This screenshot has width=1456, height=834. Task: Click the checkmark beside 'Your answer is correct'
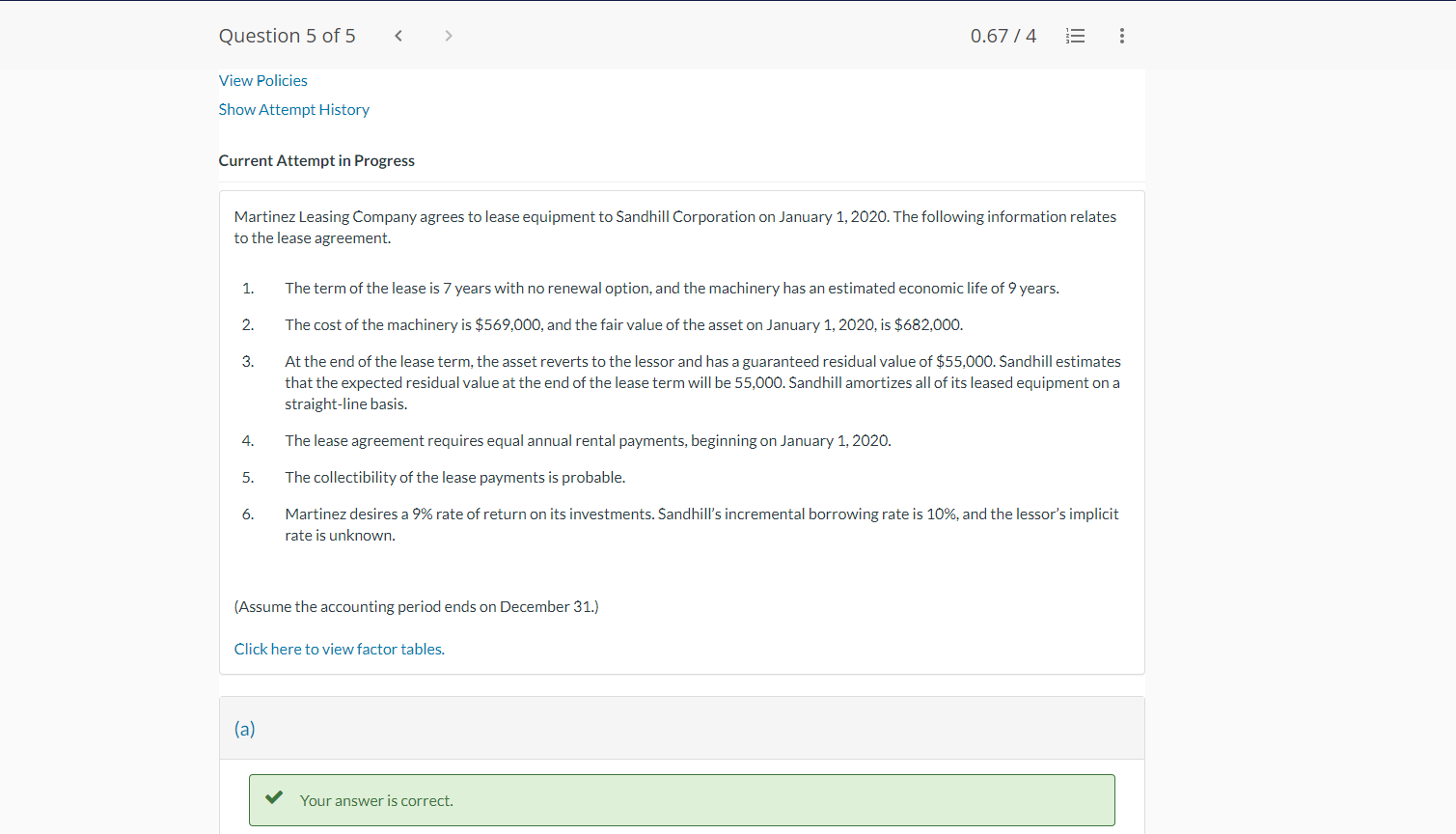(274, 797)
